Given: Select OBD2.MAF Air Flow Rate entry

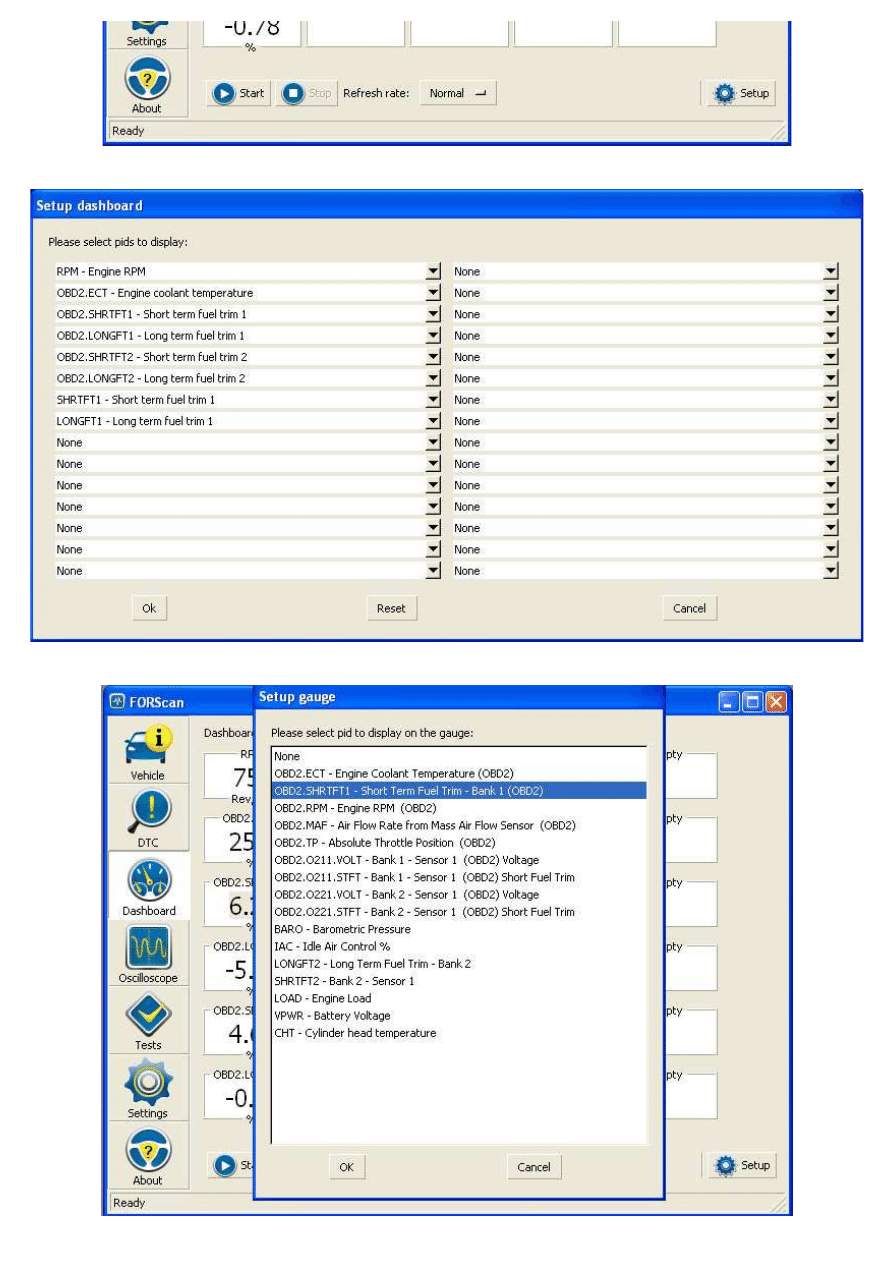Looking at the screenshot, I should 424,825.
